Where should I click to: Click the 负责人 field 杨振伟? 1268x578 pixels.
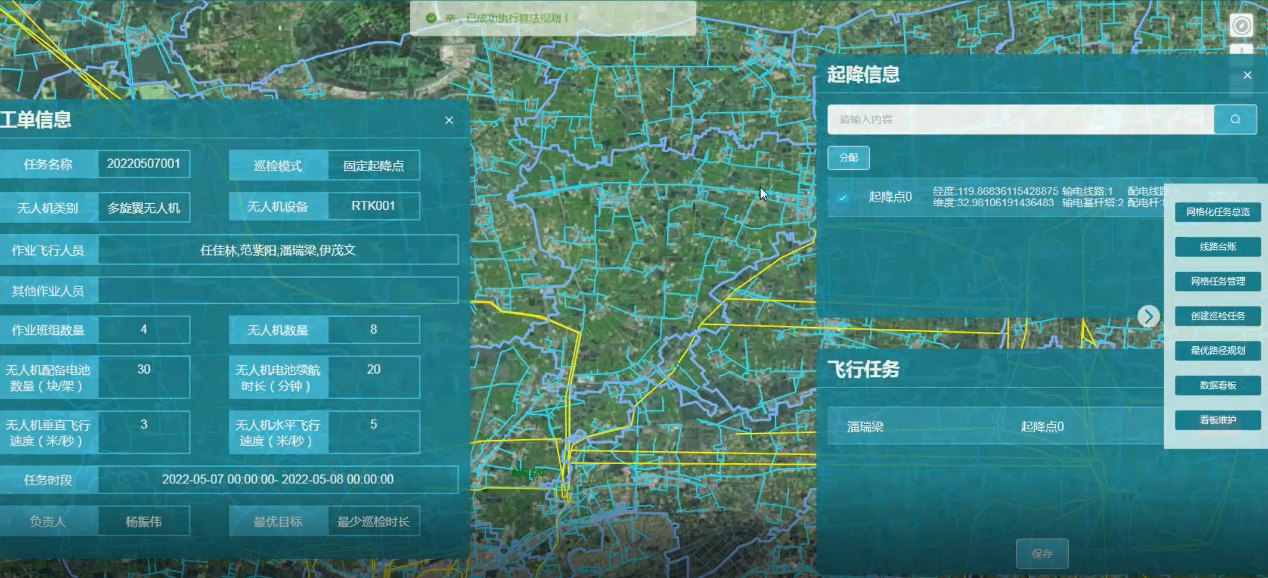point(144,521)
